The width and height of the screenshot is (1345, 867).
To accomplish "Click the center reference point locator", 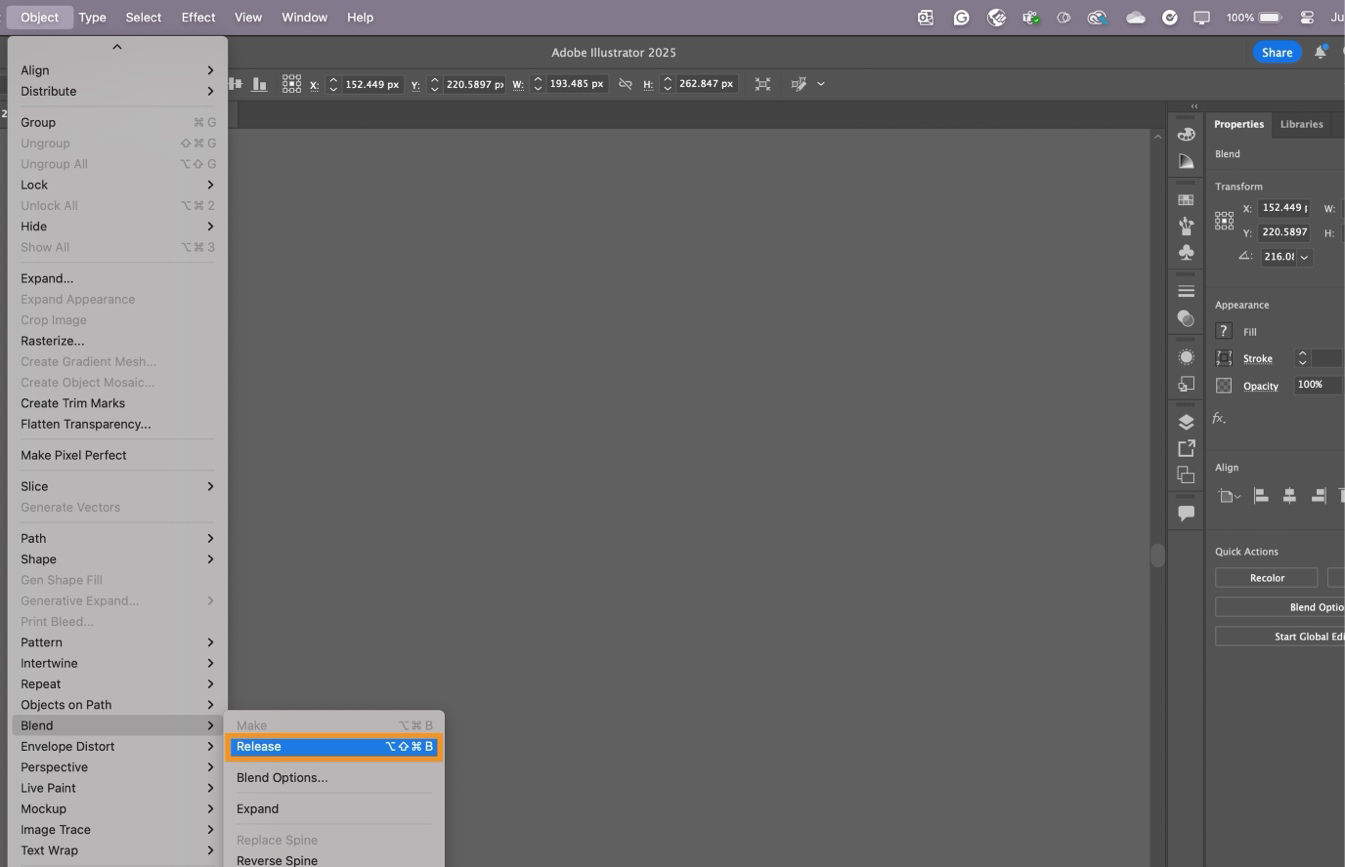I will coord(1223,220).
